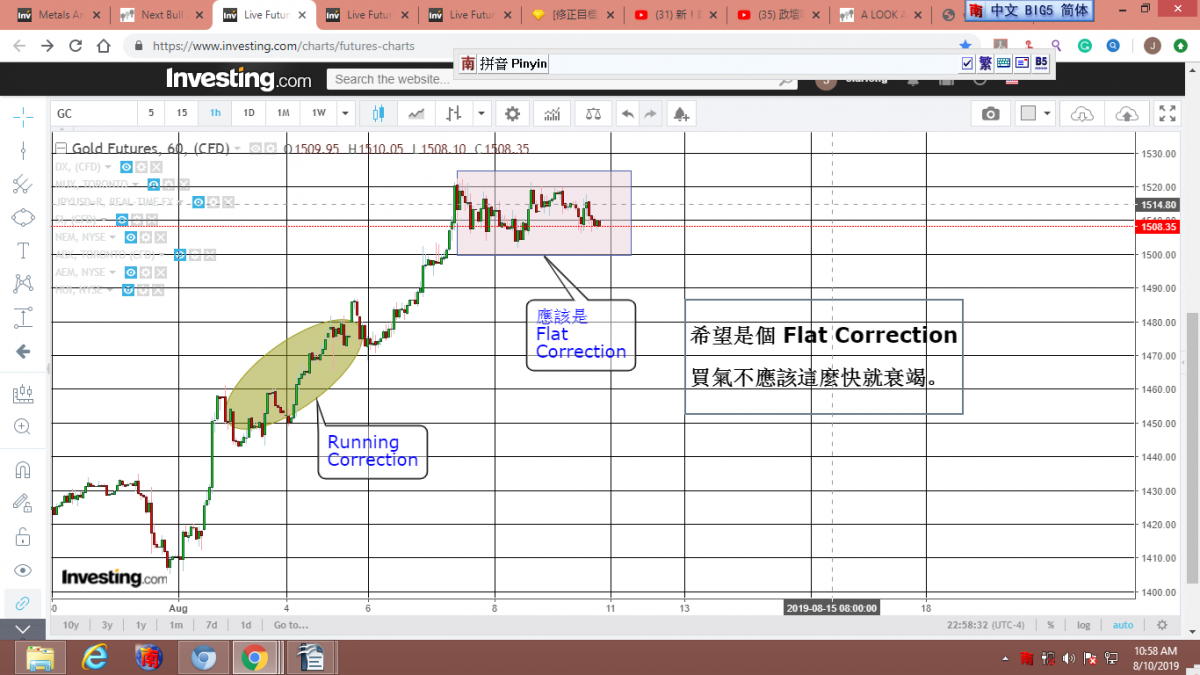The image size is (1200, 675).
Task: Select the 15 minute interval
Action: [x=181, y=113]
